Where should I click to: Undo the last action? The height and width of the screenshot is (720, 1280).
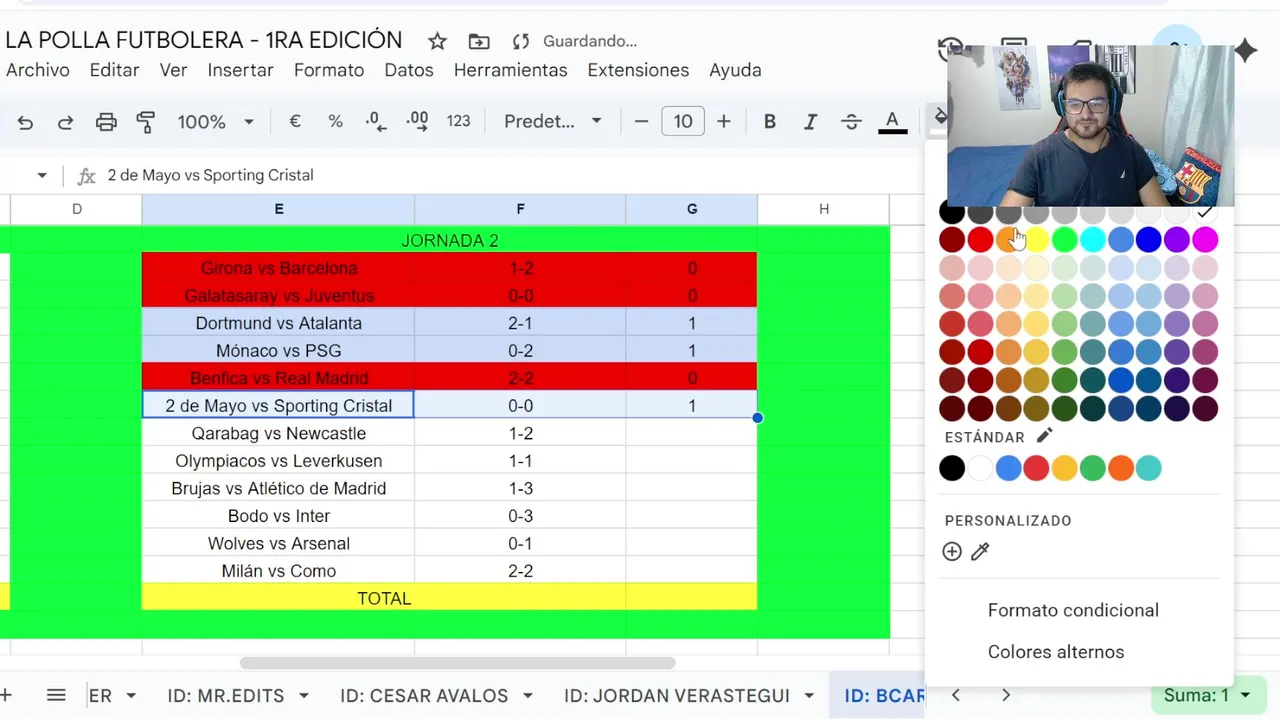click(x=25, y=122)
